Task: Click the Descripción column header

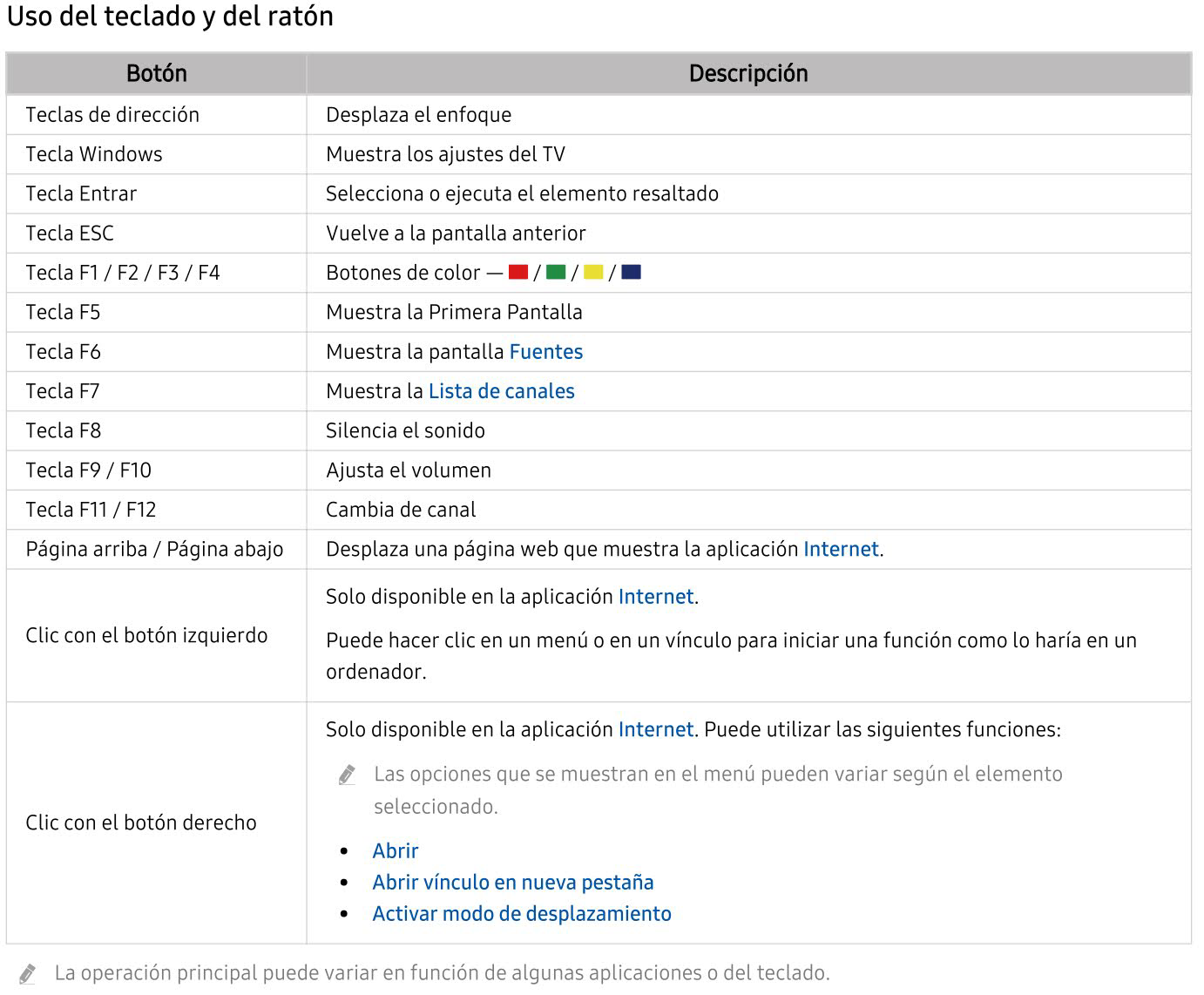Action: 748,73
